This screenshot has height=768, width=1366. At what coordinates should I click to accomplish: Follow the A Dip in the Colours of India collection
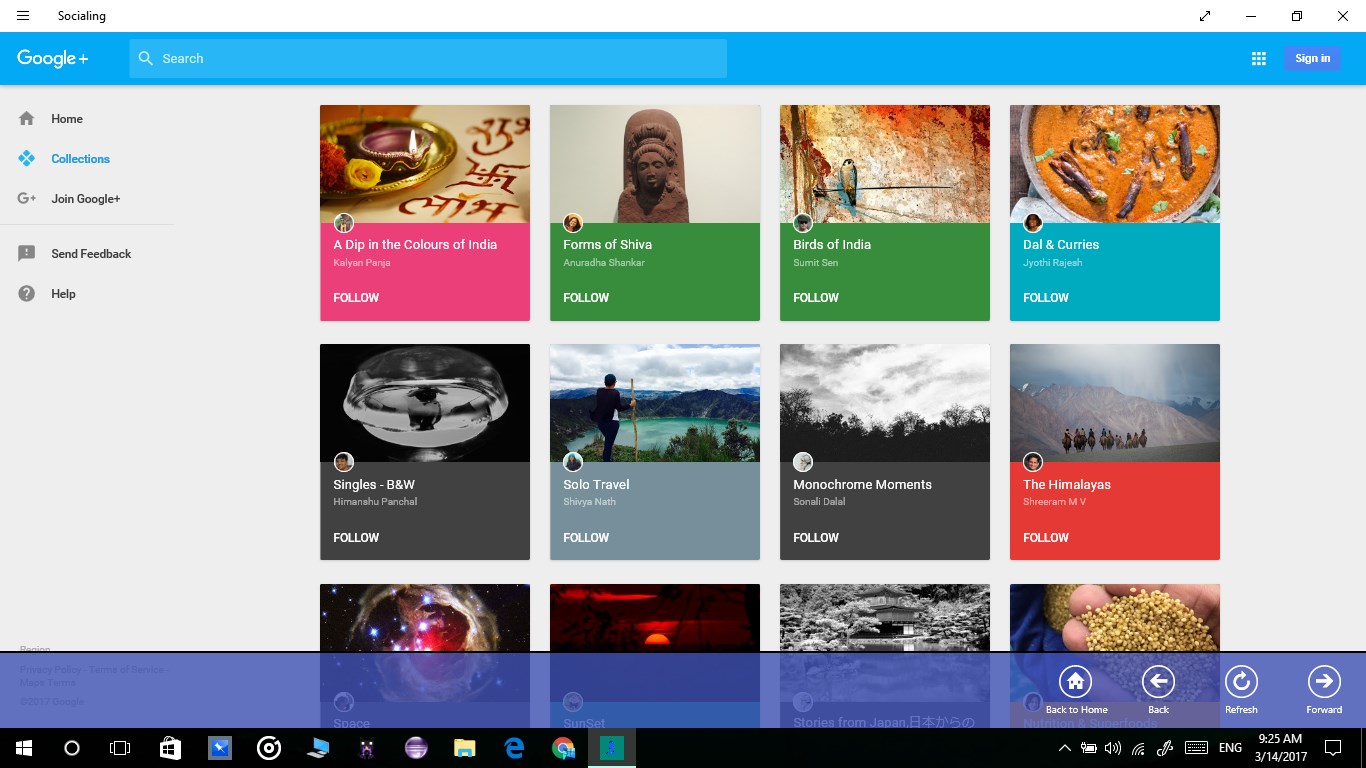click(356, 298)
